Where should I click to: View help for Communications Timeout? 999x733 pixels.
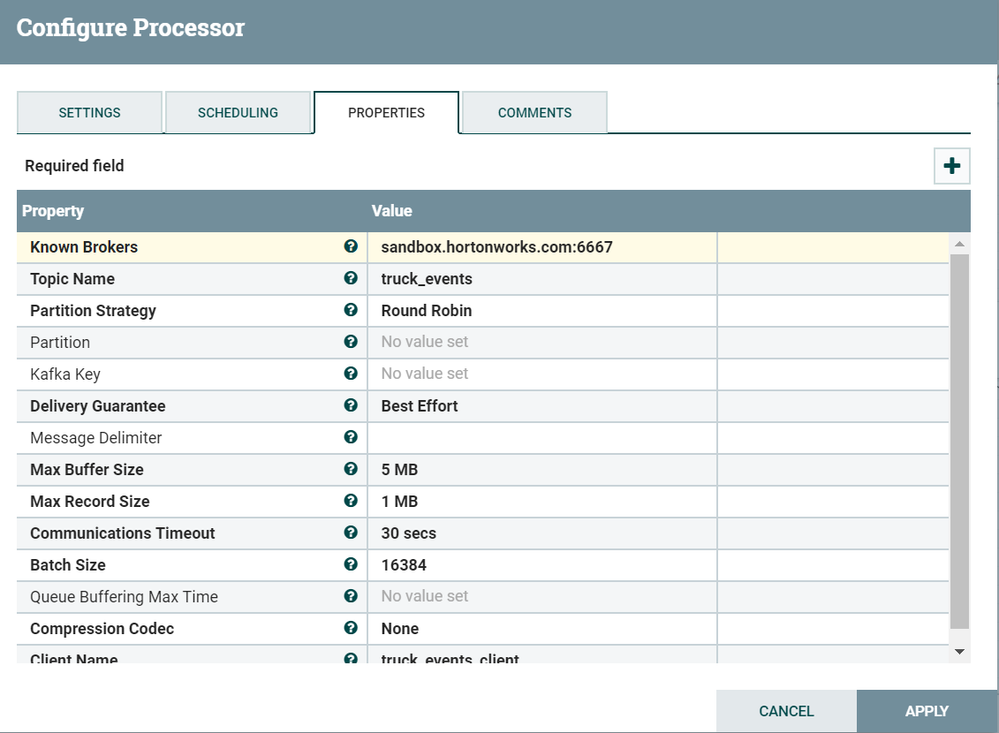(x=350, y=533)
